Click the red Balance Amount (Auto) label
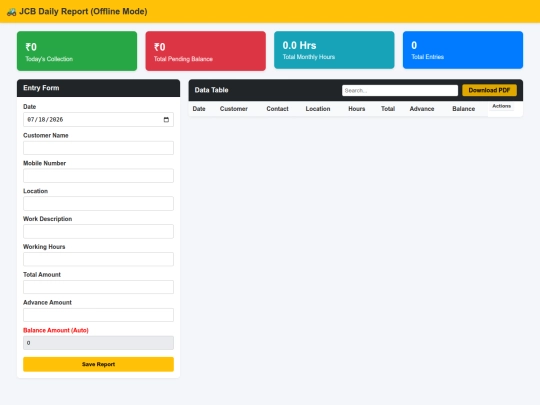The width and height of the screenshot is (540, 405). coord(56,330)
